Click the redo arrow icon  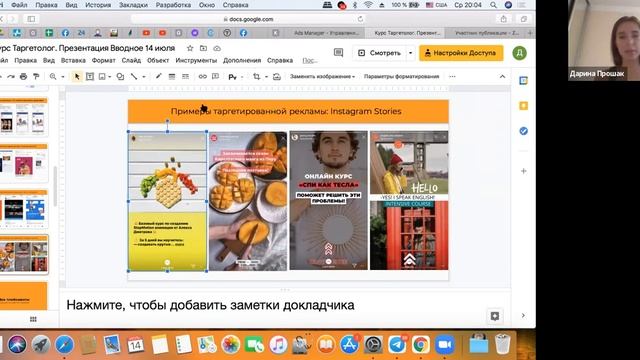(11, 76)
